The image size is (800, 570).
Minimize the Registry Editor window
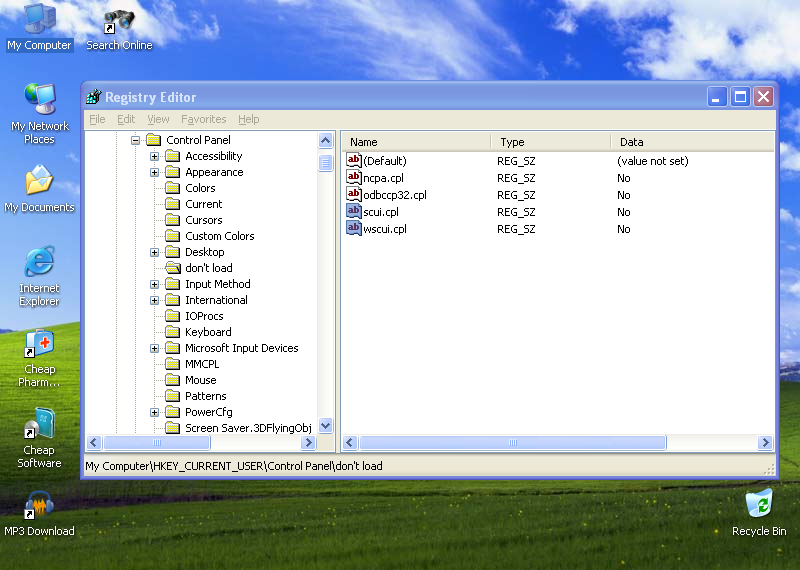717,96
